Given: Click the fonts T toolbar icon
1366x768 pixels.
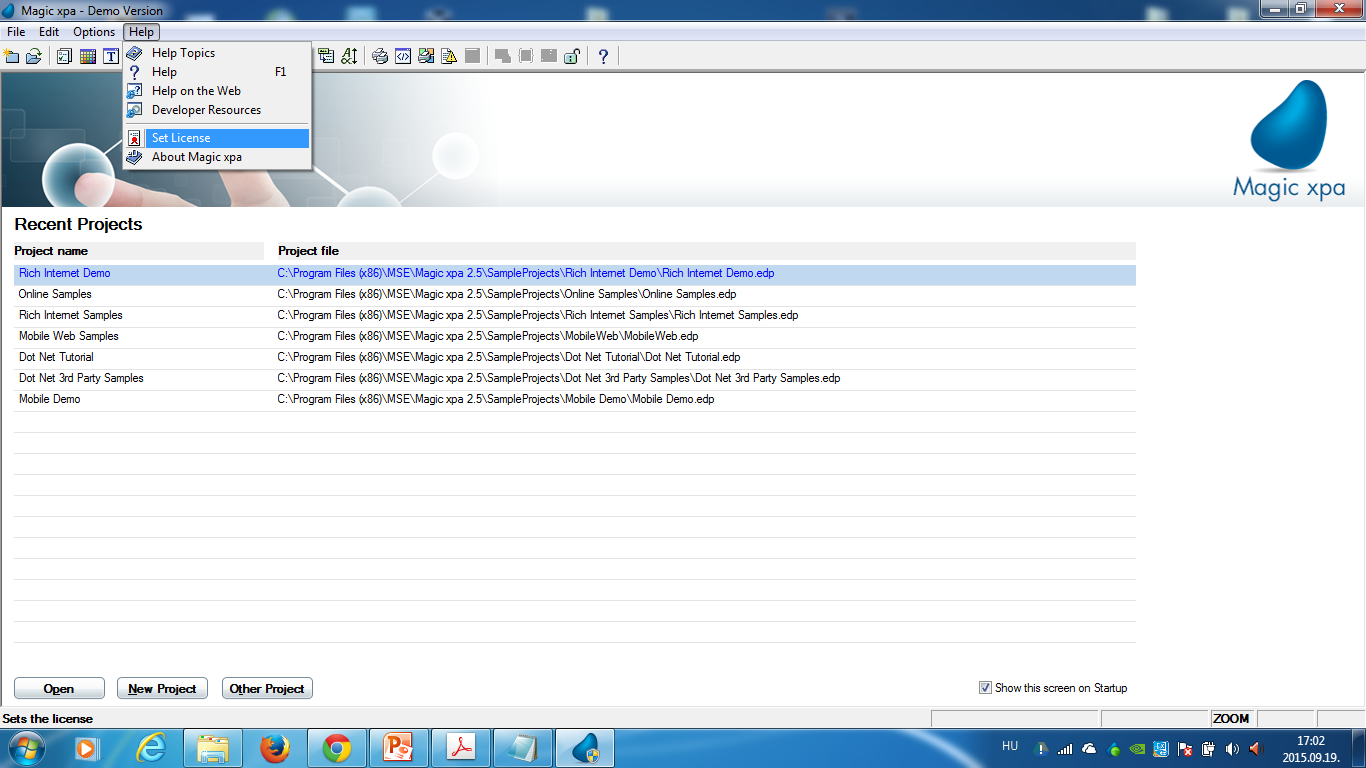Looking at the screenshot, I should (111, 56).
